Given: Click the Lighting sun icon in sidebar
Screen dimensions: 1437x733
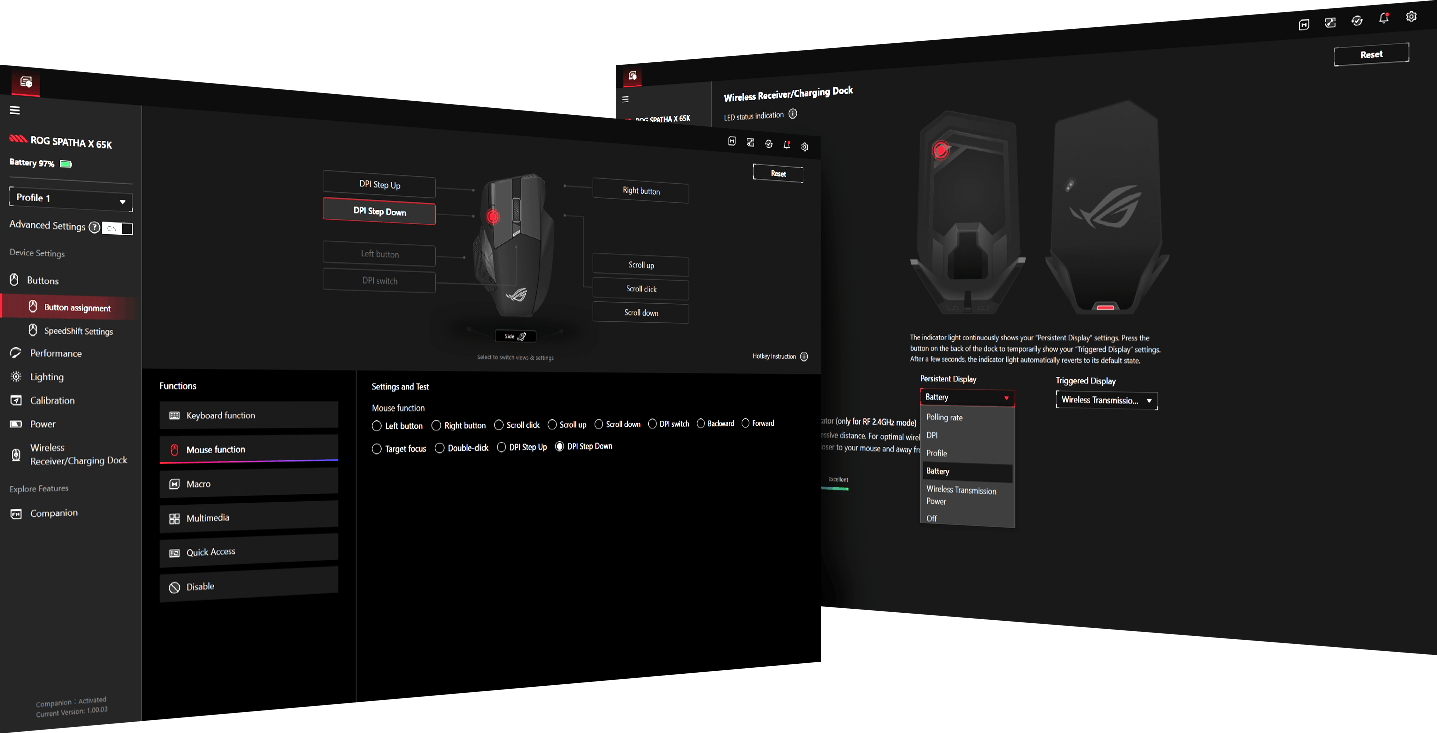Looking at the screenshot, I should [15, 377].
